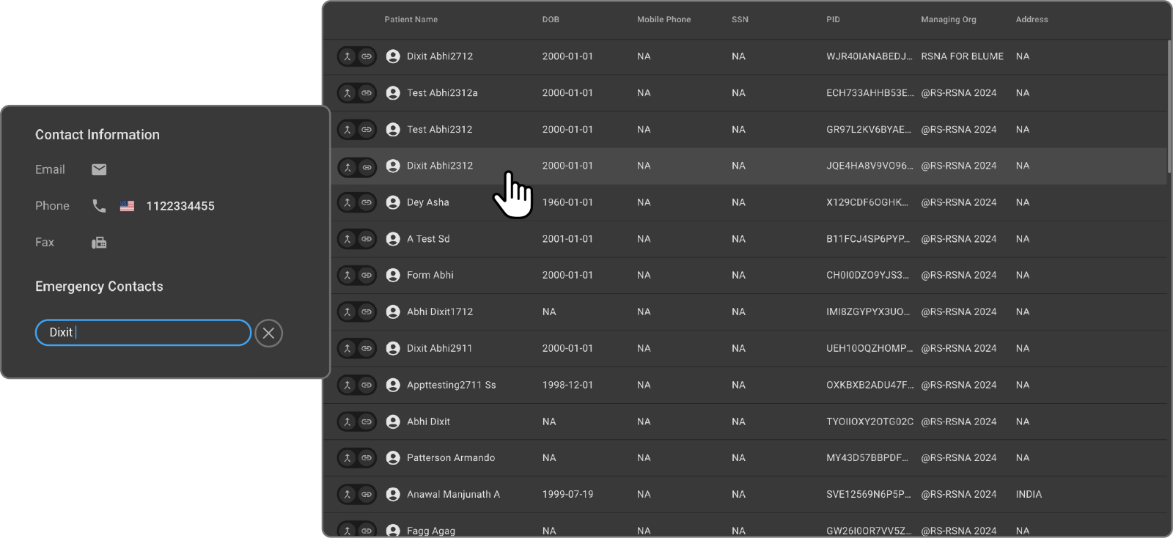
Task: Click link icon for Abhi Dixit1712 row
Action: [x=366, y=312]
